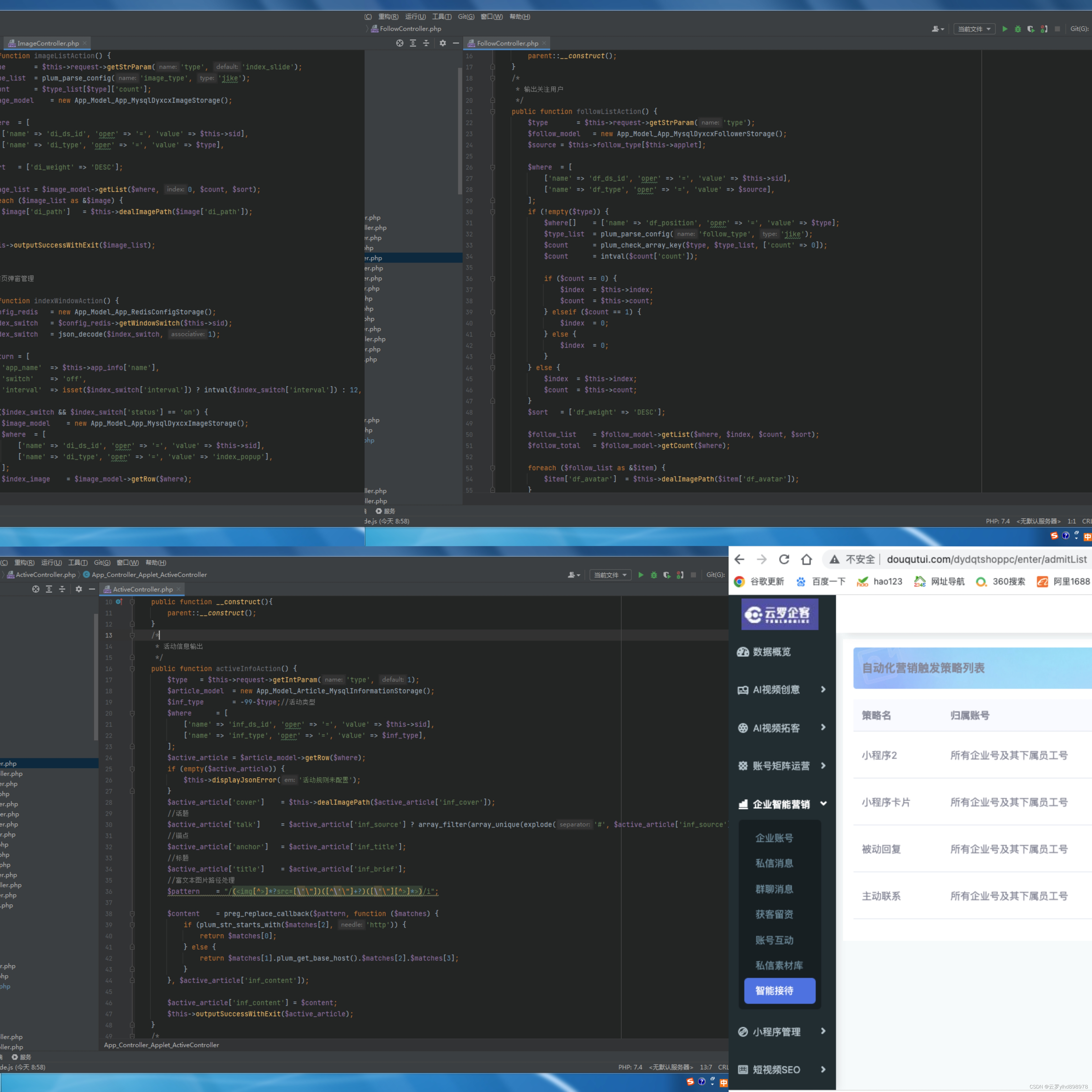Viewport: 1092px width, 1092px height.
Task: Click the 云罗企客 logo in the sidebar
Action: [780, 614]
